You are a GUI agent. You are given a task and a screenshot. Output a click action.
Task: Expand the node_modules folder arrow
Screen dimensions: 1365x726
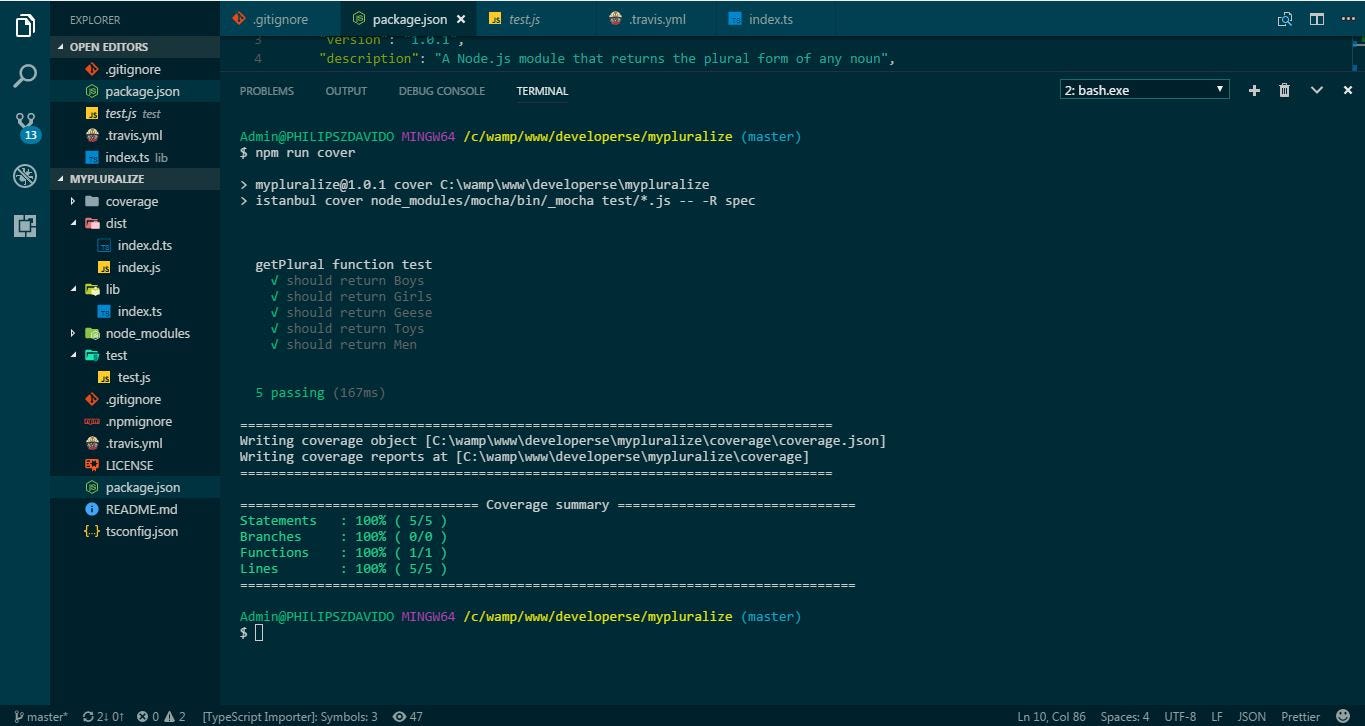[73, 333]
